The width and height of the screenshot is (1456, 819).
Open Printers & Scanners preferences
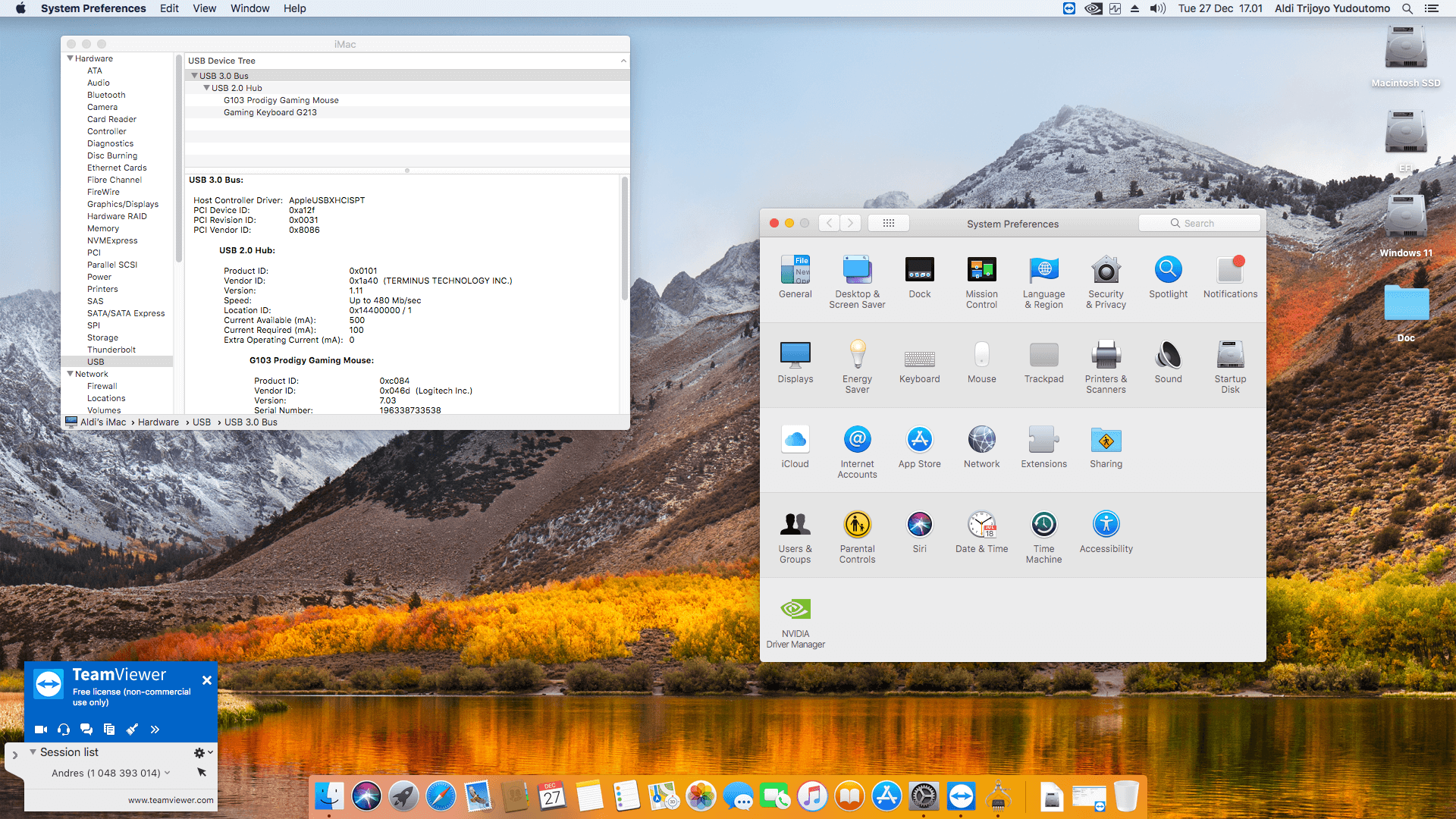pos(1106,367)
